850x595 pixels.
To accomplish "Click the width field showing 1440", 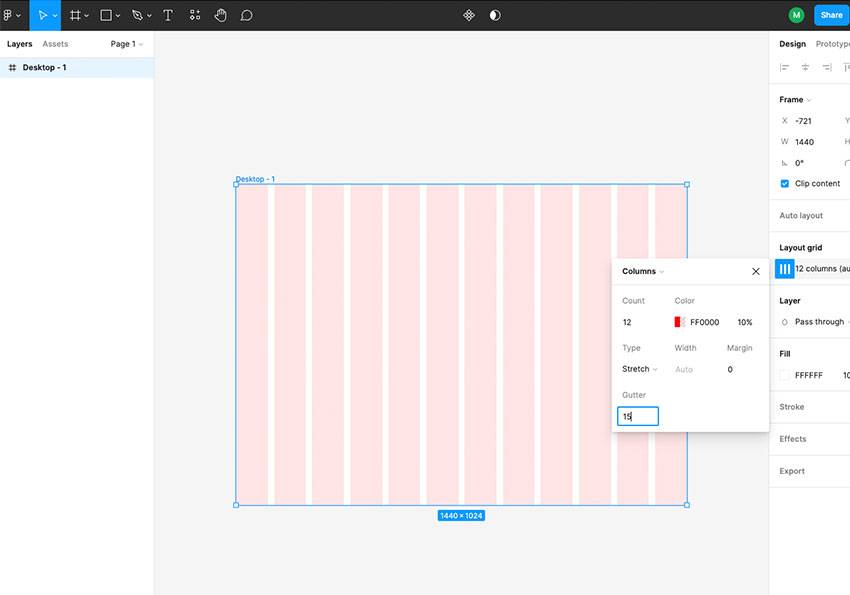I will click(x=804, y=142).
